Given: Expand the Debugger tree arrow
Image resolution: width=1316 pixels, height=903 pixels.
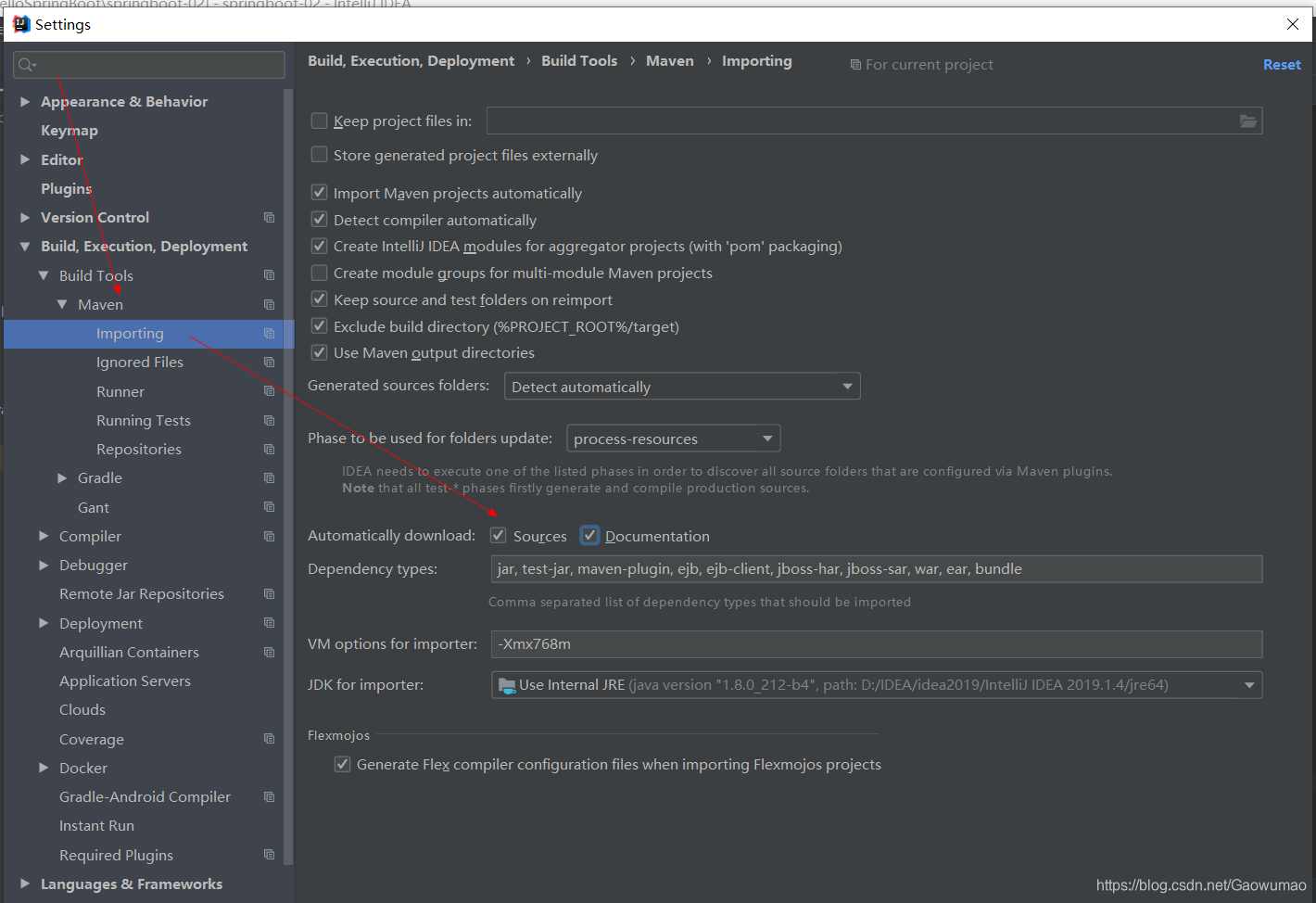Looking at the screenshot, I should tap(44, 566).
